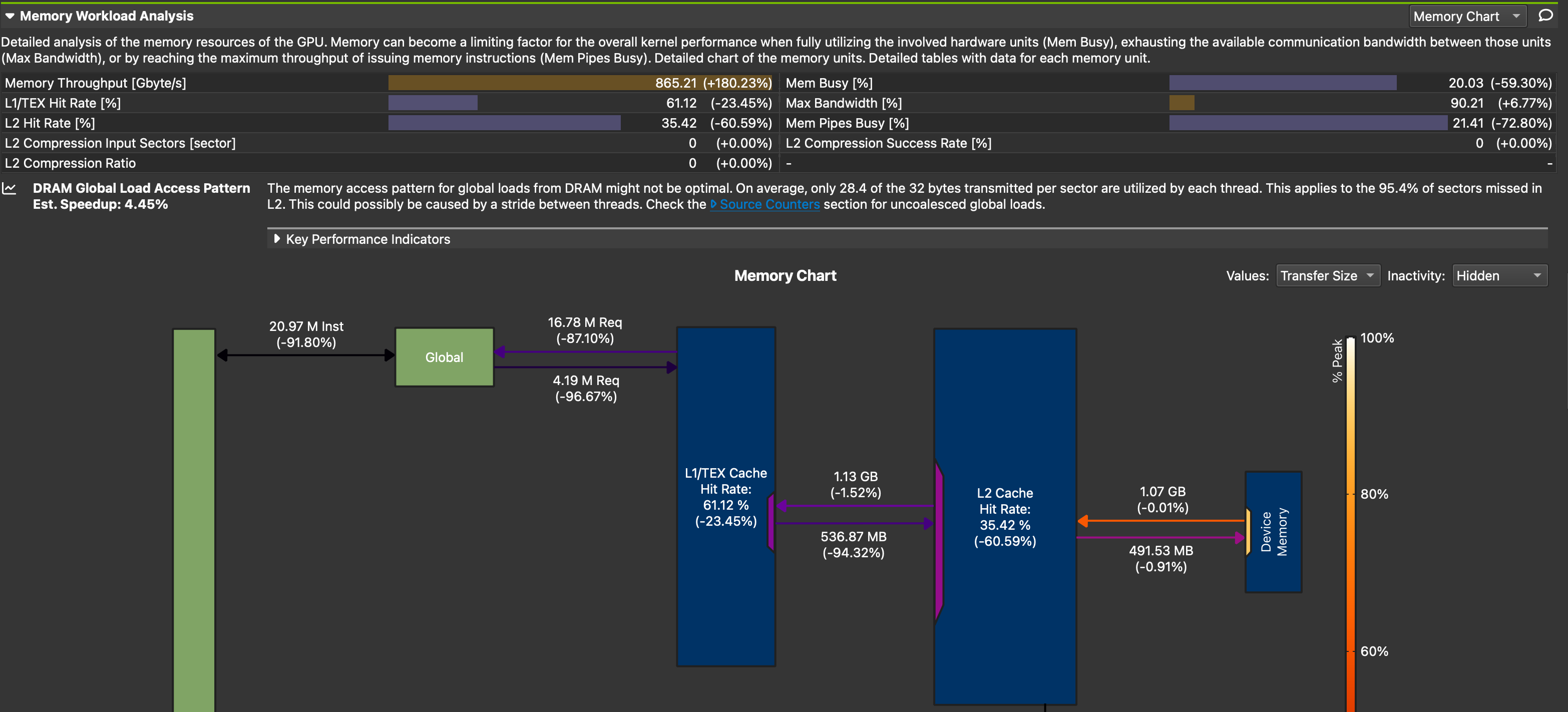The width and height of the screenshot is (1568, 712).
Task: Click the tall green kernel bar
Action: 194,517
